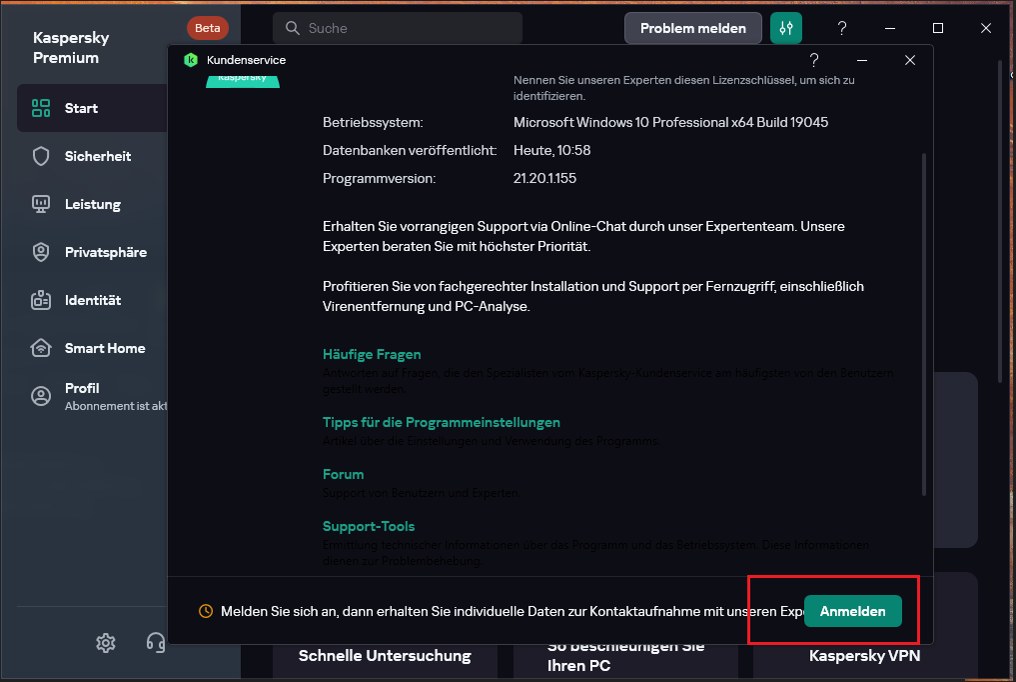Click Datenbanken veröffentlicht value Heute, 10:58
Image resolution: width=1016 pixels, height=682 pixels.
[552, 150]
